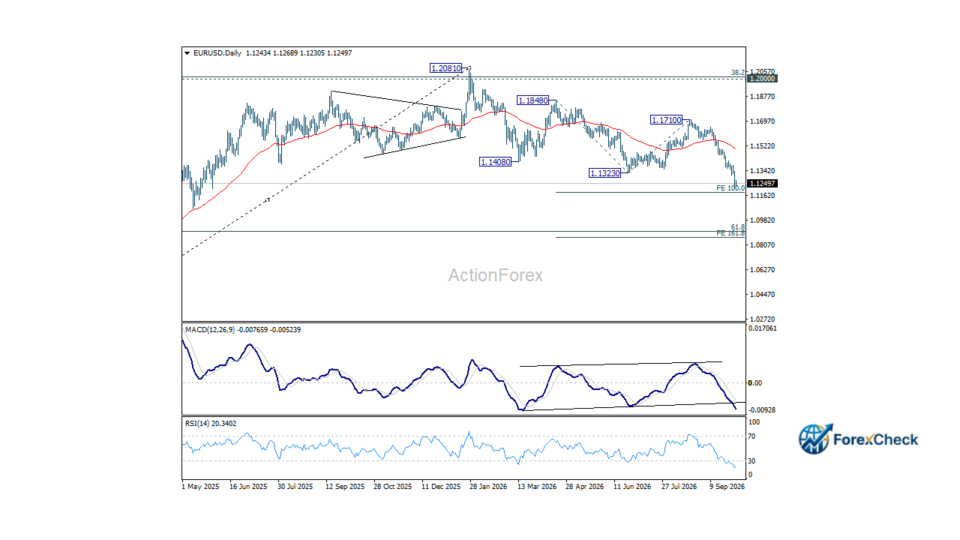Image resolution: width=960 pixels, height=540 pixels.
Task: Click the FE 100.0 Fibonacci label
Action: click(x=730, y=189)
